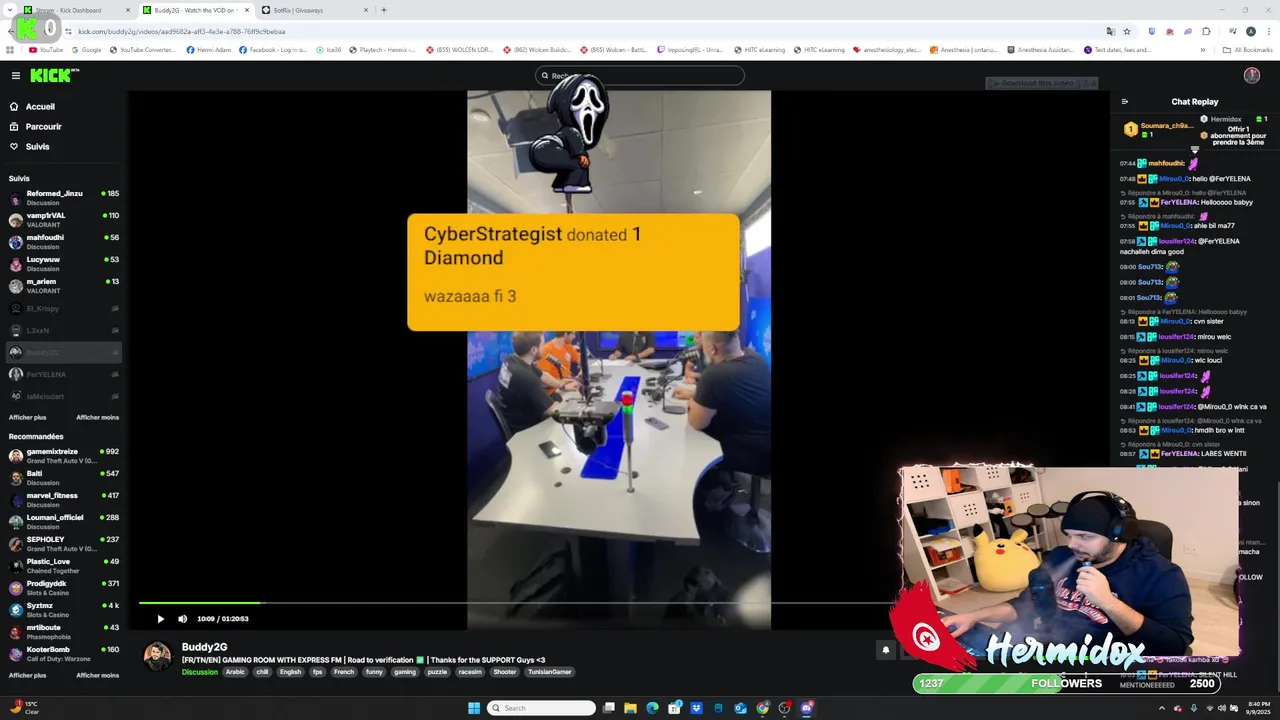1280x720 pixels.
Task: Open marvel_fitness recommended channel
Action: click(64, 500)
